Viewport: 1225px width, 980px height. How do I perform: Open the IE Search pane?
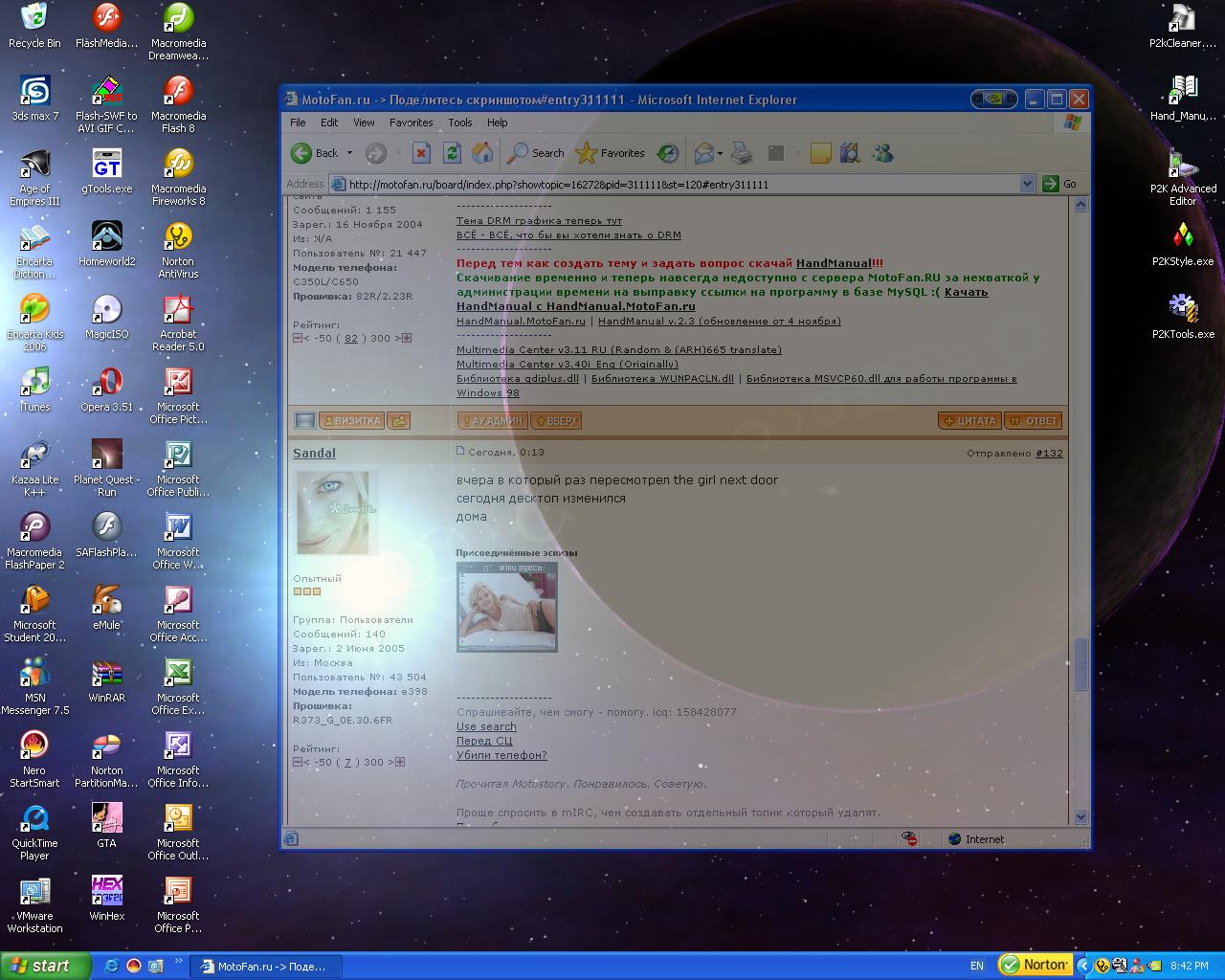537,153
